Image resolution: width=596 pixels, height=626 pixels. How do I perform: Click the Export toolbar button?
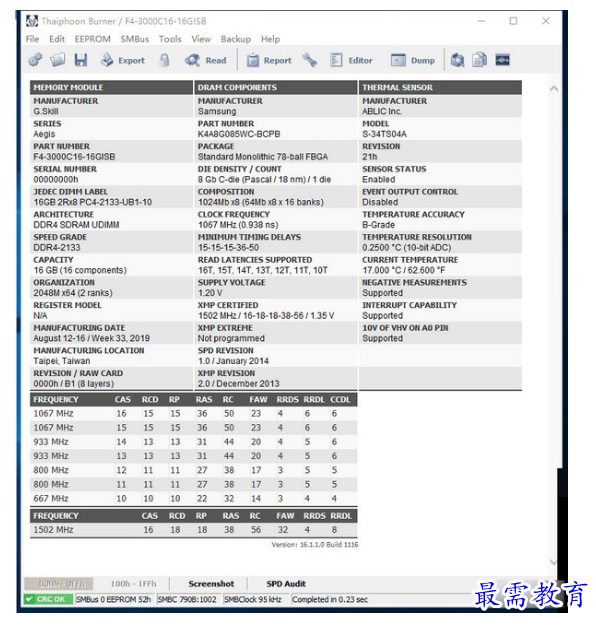123,60
